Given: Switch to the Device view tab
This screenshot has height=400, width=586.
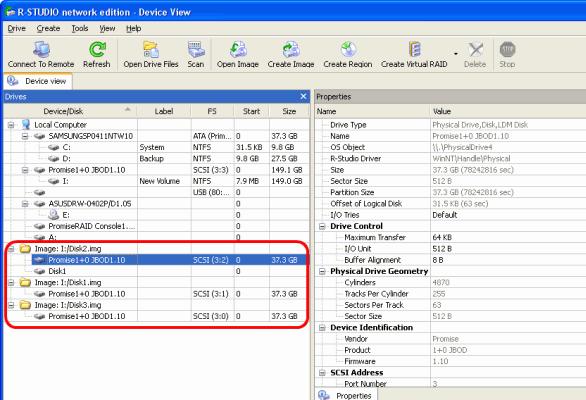Looking at the screenshot, I should tap(38, 81).
